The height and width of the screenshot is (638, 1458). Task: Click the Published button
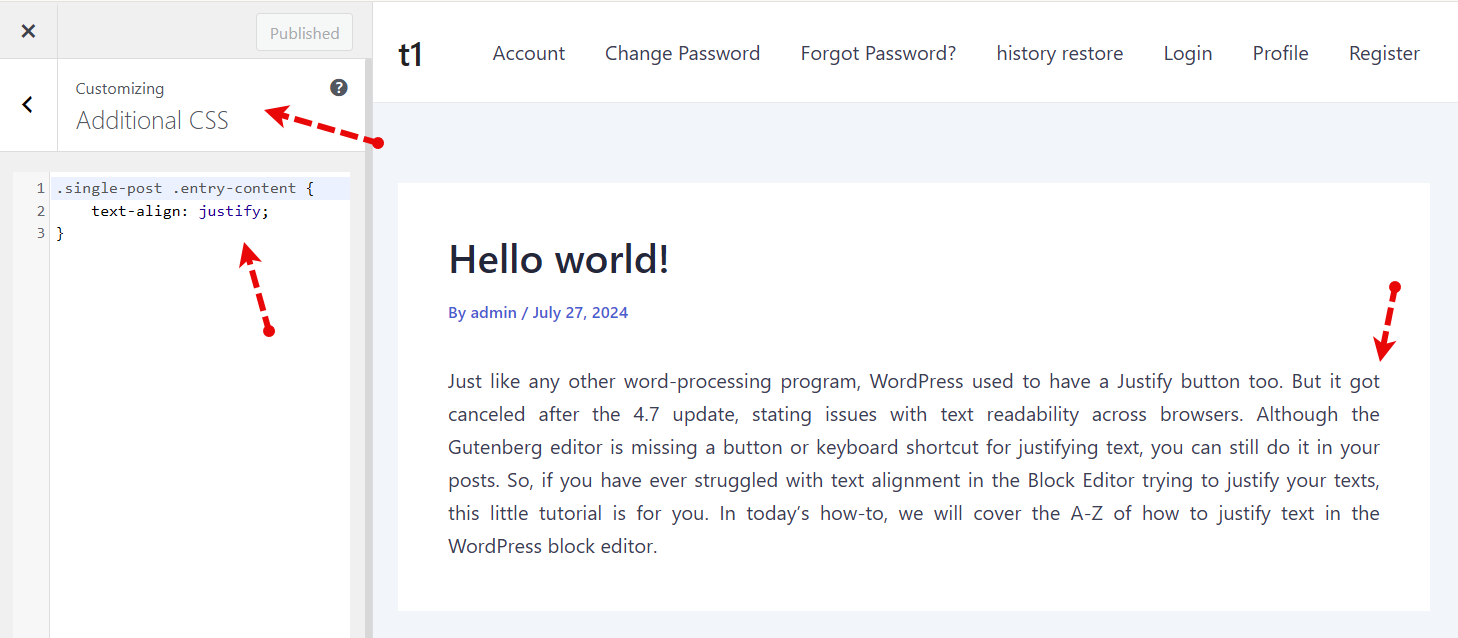click(x=304, y=32)
